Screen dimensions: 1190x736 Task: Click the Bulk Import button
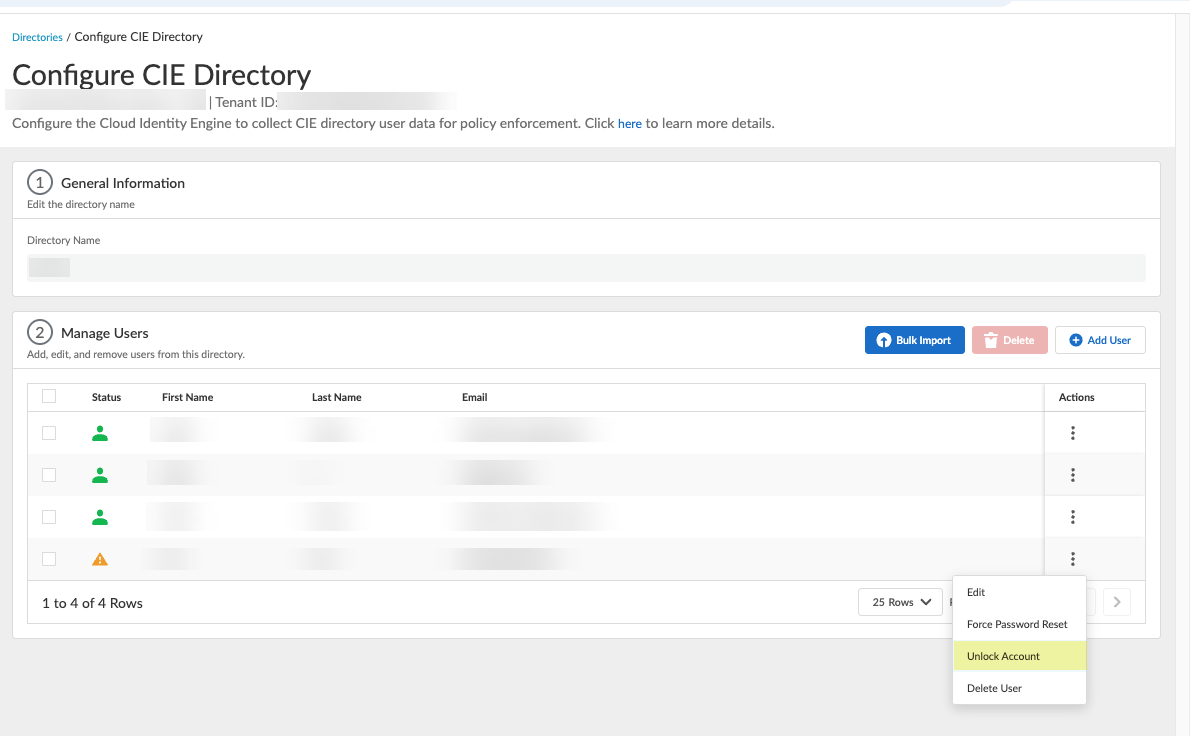[x=915, y=340]
